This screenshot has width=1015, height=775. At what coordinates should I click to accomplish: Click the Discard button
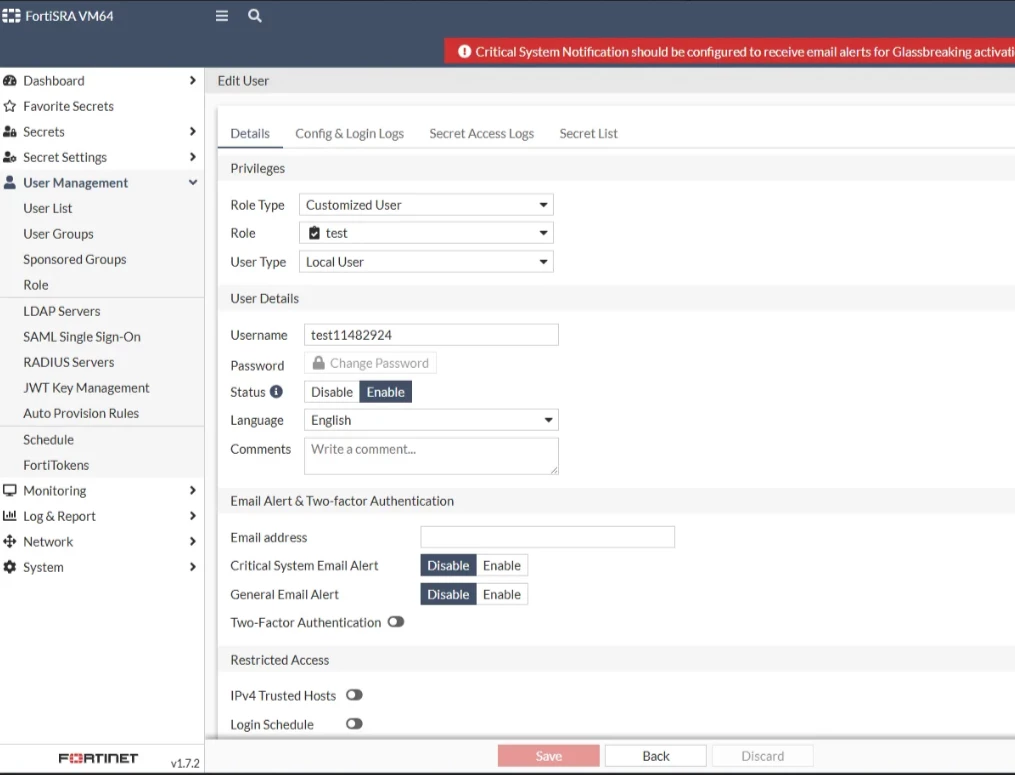(763, 756)
